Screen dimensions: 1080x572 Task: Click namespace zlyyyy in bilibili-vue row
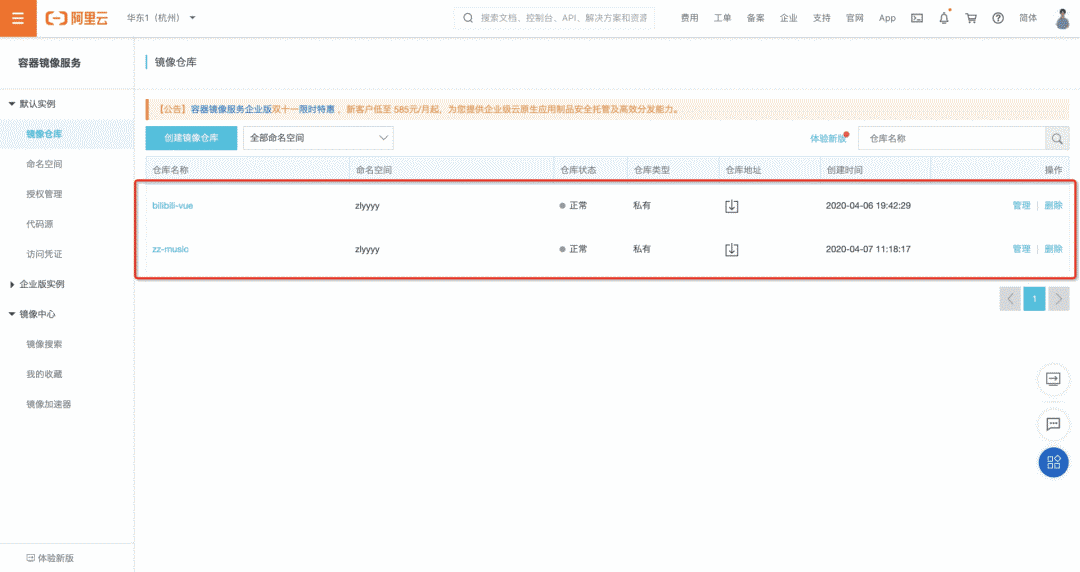[x=367, y=205]
